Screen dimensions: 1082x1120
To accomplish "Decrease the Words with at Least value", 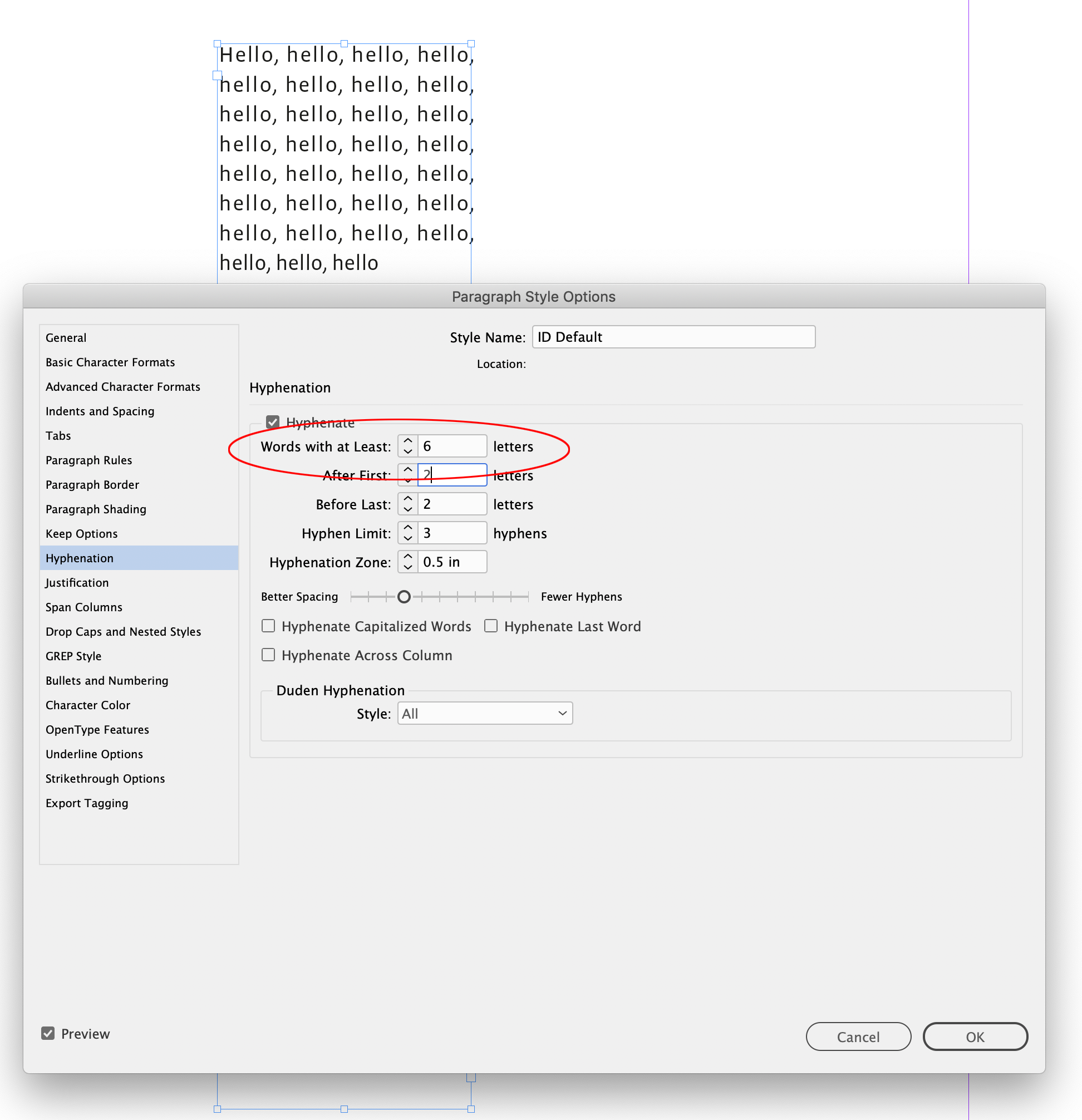I will click(x=407, y=451).
